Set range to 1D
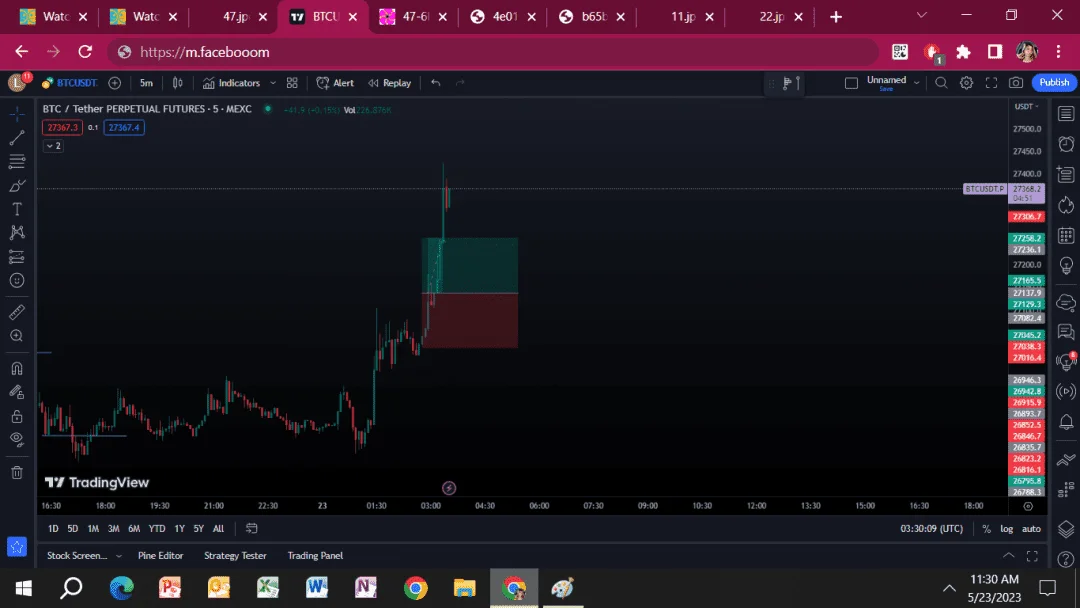The height and width of the screenshot is (608, 1080). point(53,529)
